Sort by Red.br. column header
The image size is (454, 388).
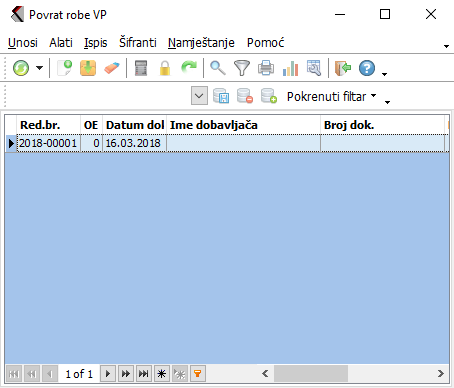pyautogui.click(x=49, y=125)
